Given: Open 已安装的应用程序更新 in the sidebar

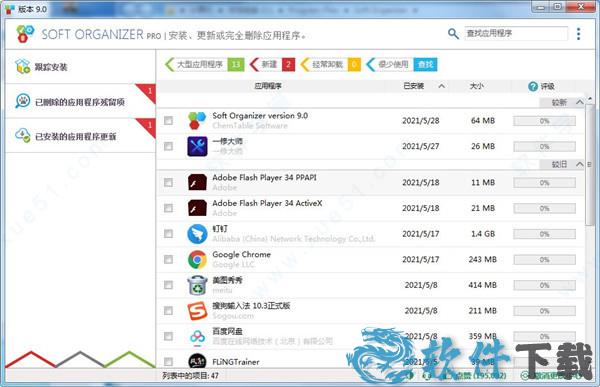Looking at the screenshot, I should (x=80, y=136).
